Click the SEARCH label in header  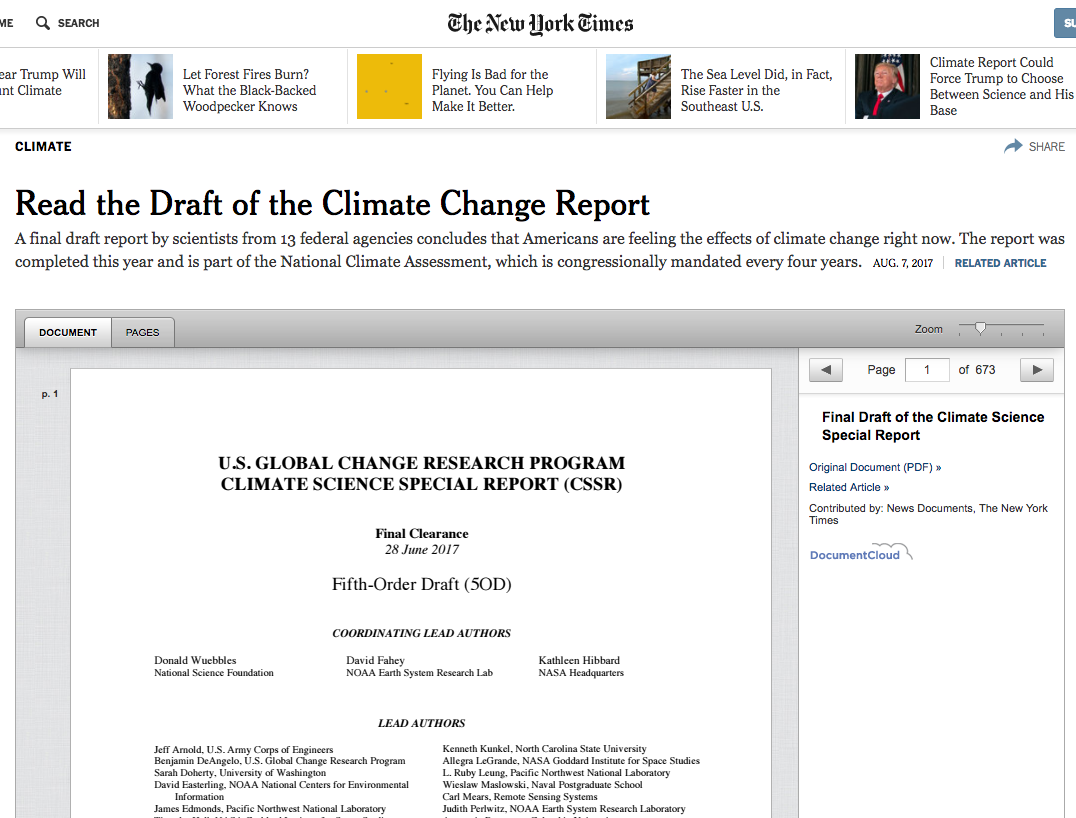pyautogui.click(x=78, y=23)
